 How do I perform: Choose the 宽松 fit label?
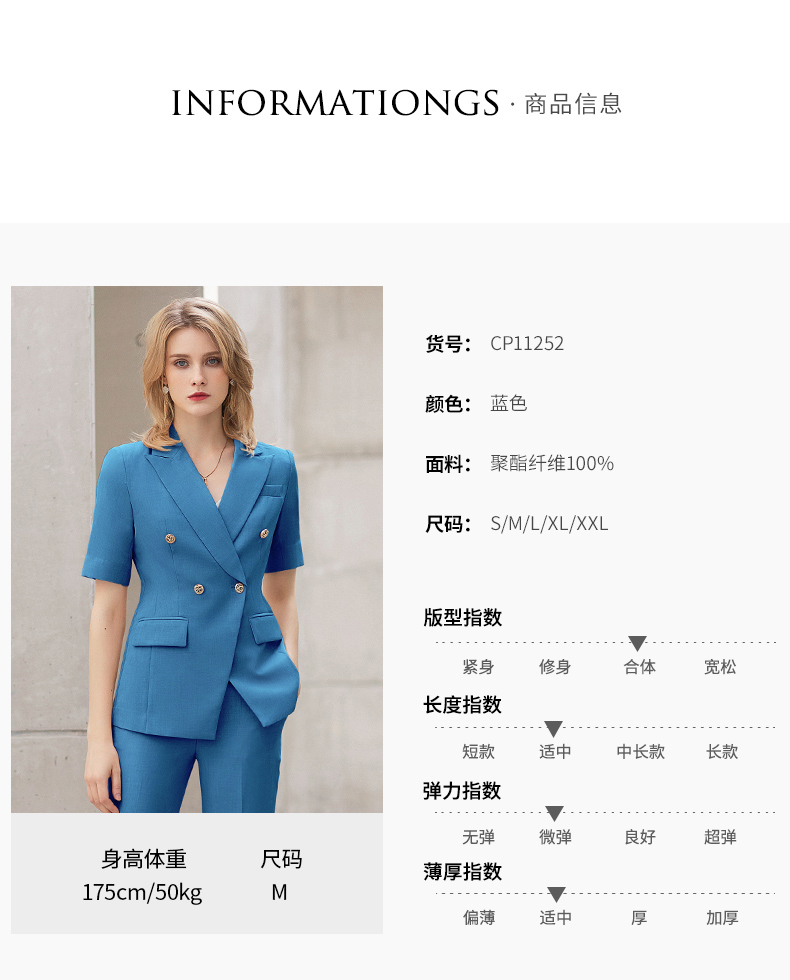coord(720,667)
